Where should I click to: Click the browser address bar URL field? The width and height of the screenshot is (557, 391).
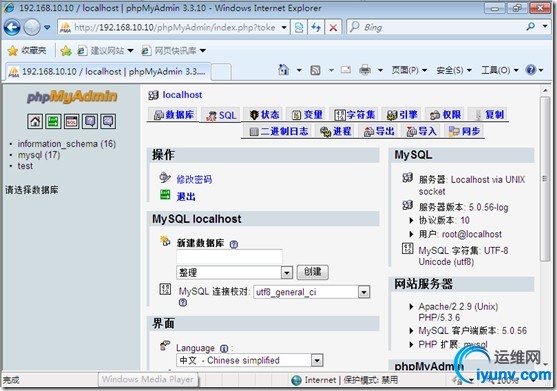pyautogui.click(x=173, y=27)
